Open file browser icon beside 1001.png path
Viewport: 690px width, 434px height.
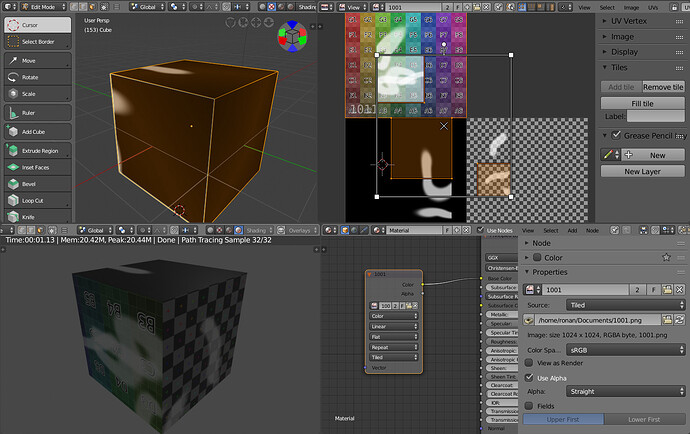coord(667,320)
